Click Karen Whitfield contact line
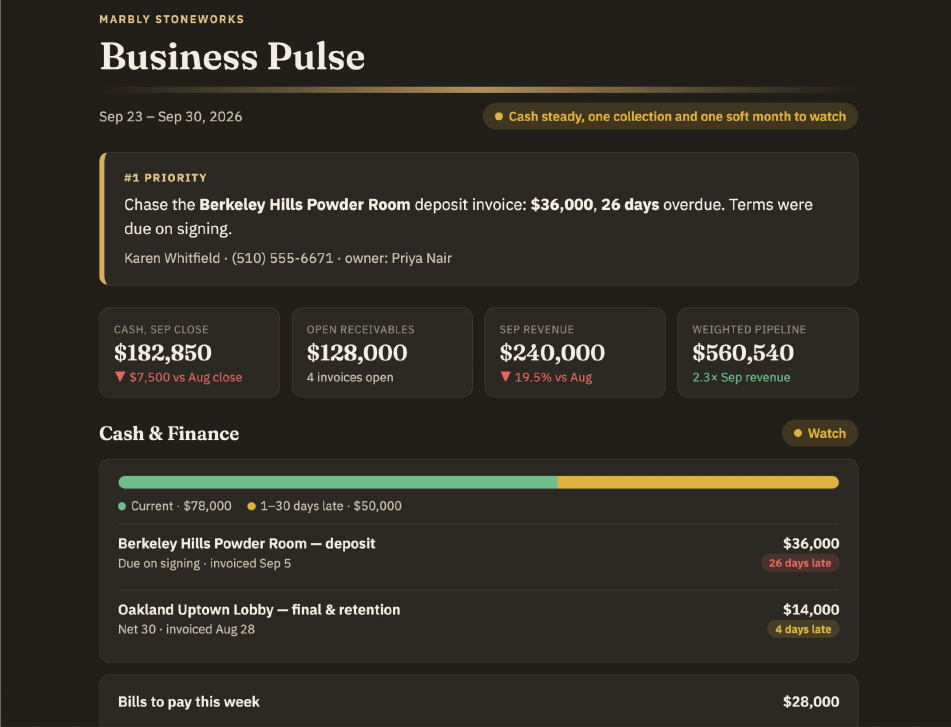The height and width of the screenshot is (727, 951). [x=288, y=258]
